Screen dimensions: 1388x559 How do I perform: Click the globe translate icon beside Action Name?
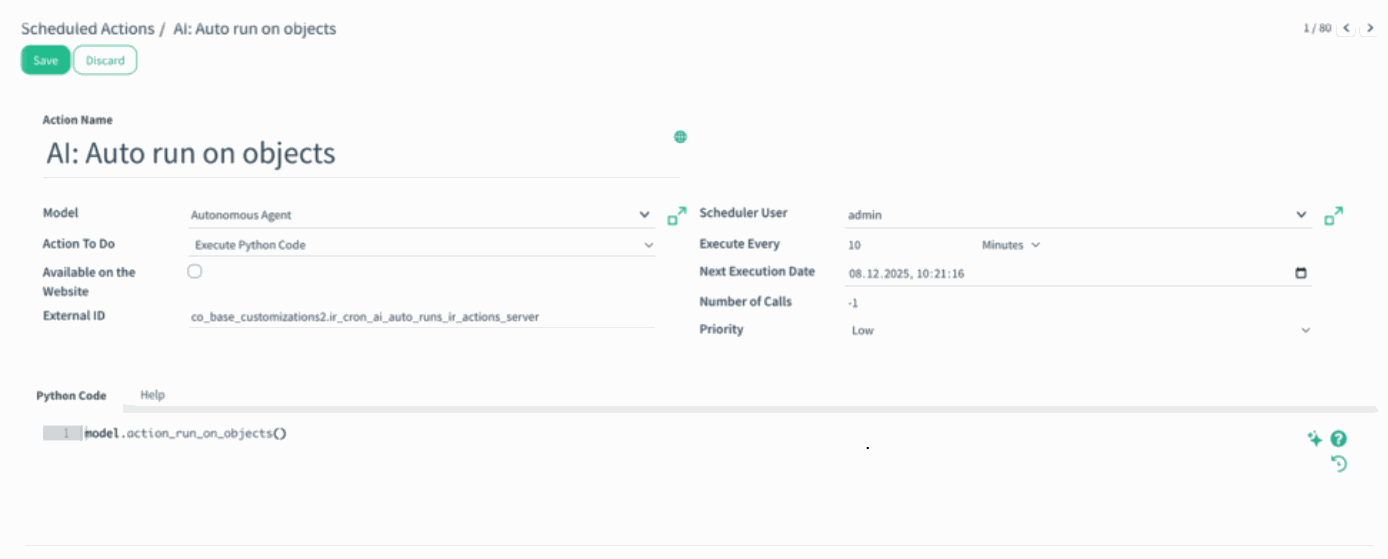pyautogui.click(x=680, y=137)
